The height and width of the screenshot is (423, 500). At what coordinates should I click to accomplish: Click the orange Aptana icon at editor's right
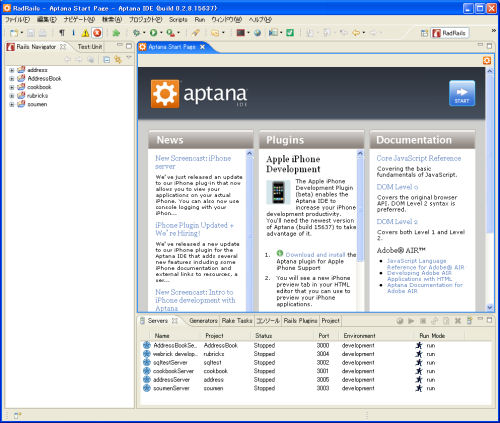[x=487, y=60]
